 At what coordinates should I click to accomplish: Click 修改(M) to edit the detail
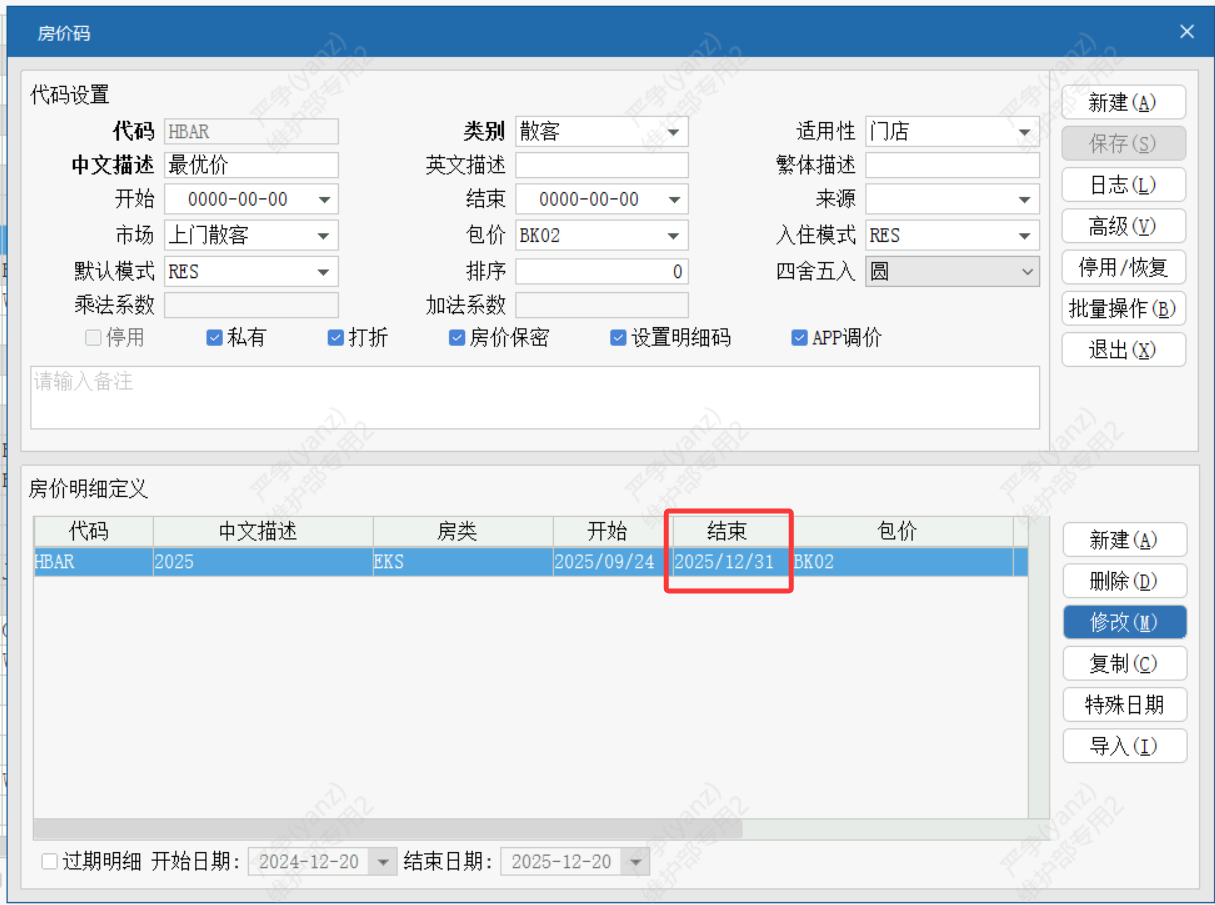tap(1124, 622)
